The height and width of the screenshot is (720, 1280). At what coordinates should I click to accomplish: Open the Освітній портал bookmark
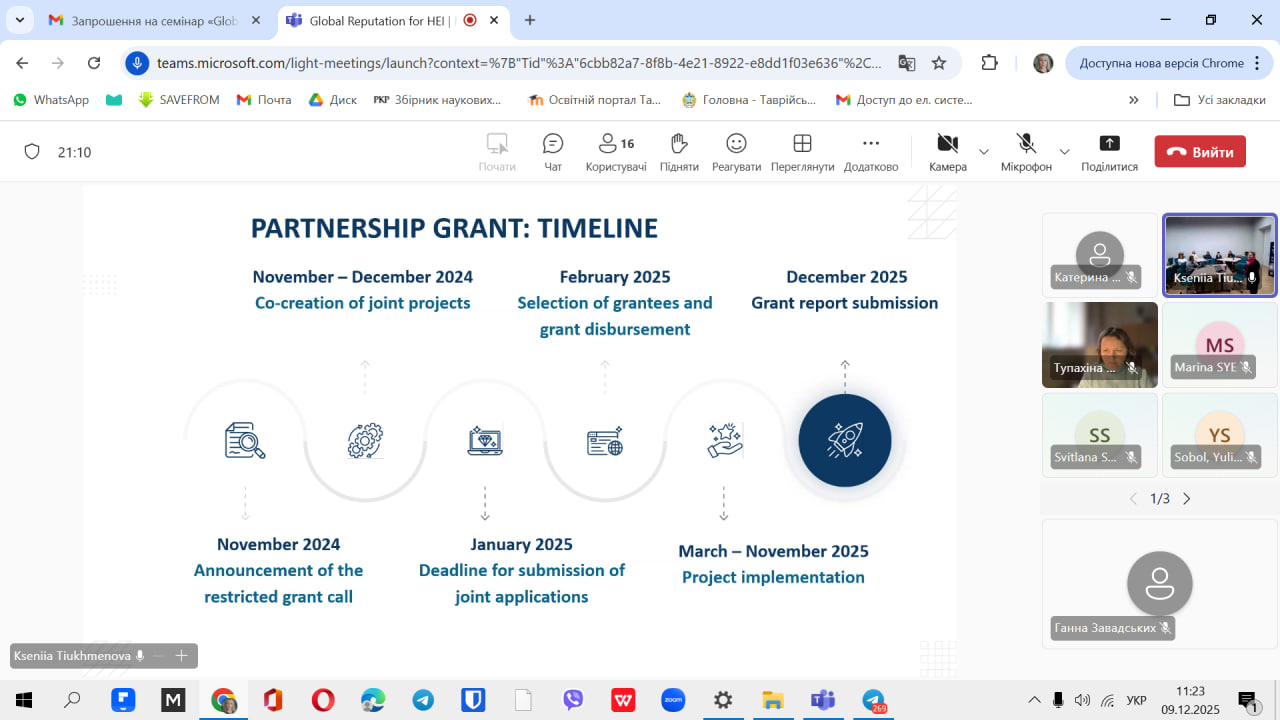click(594, 100)
